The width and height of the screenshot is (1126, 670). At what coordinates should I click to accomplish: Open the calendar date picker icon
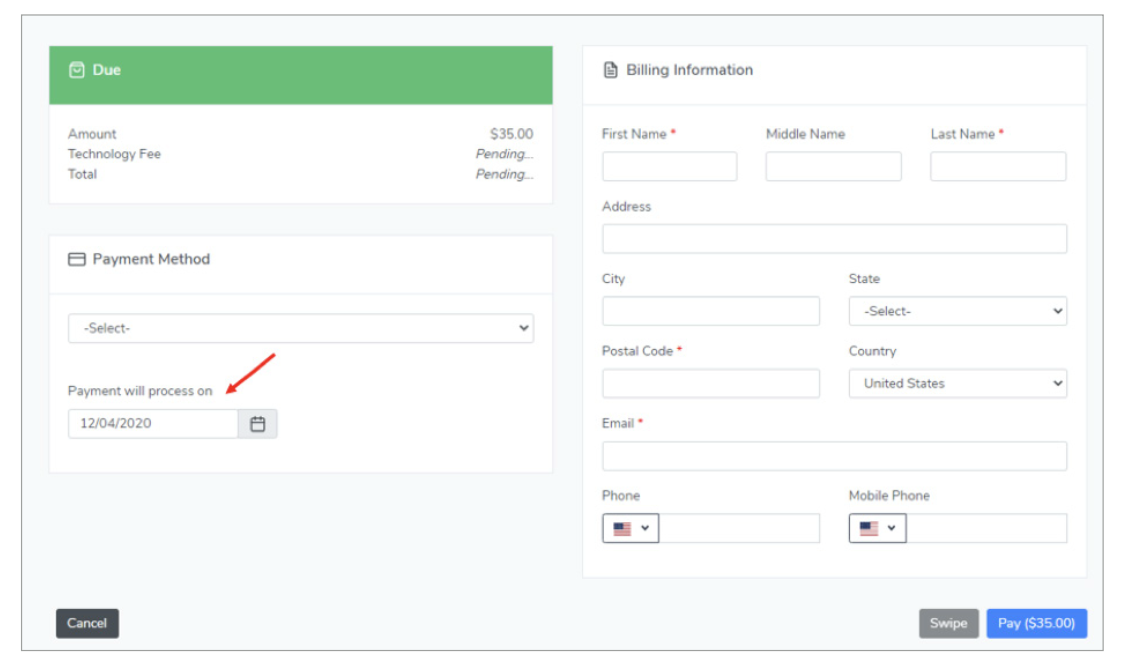point(257,424)
